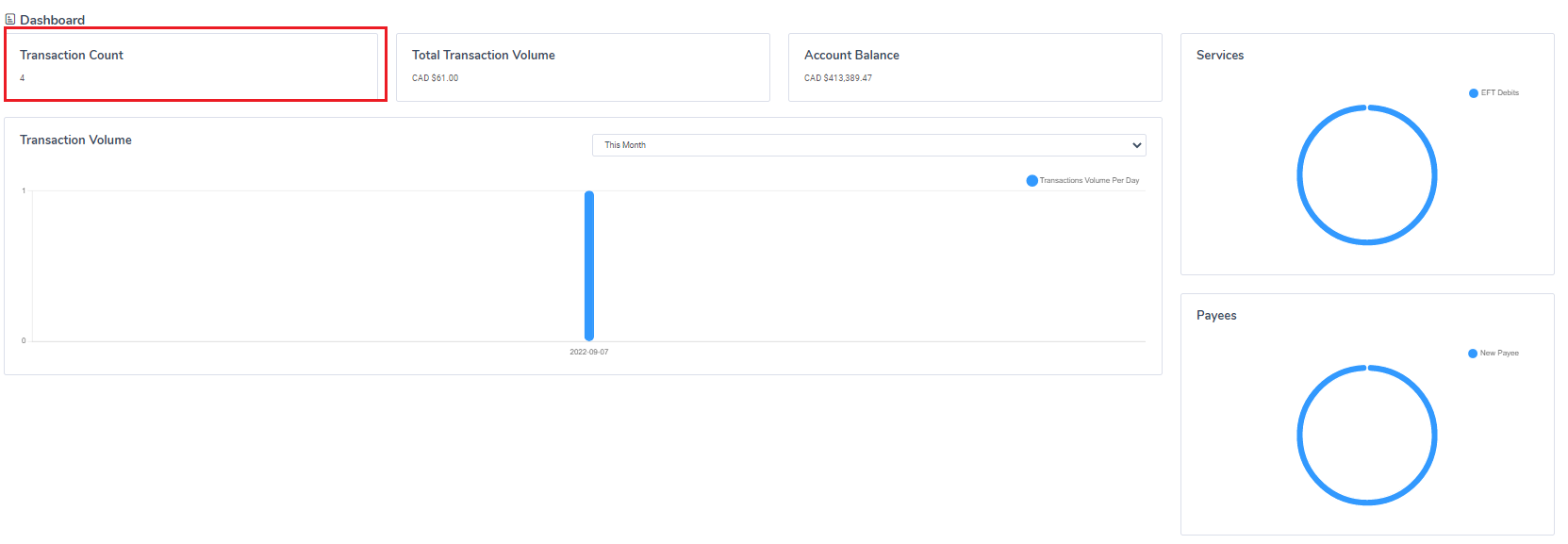Click the Dashboard title text
1568x544 pixels.
pos(52,20)
